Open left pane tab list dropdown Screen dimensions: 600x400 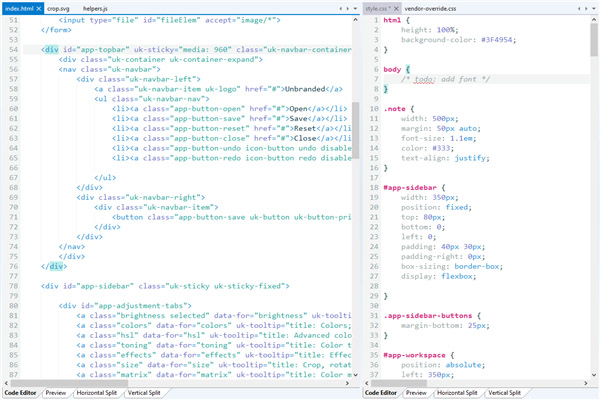pyautogui.click(x=355, y=8)
